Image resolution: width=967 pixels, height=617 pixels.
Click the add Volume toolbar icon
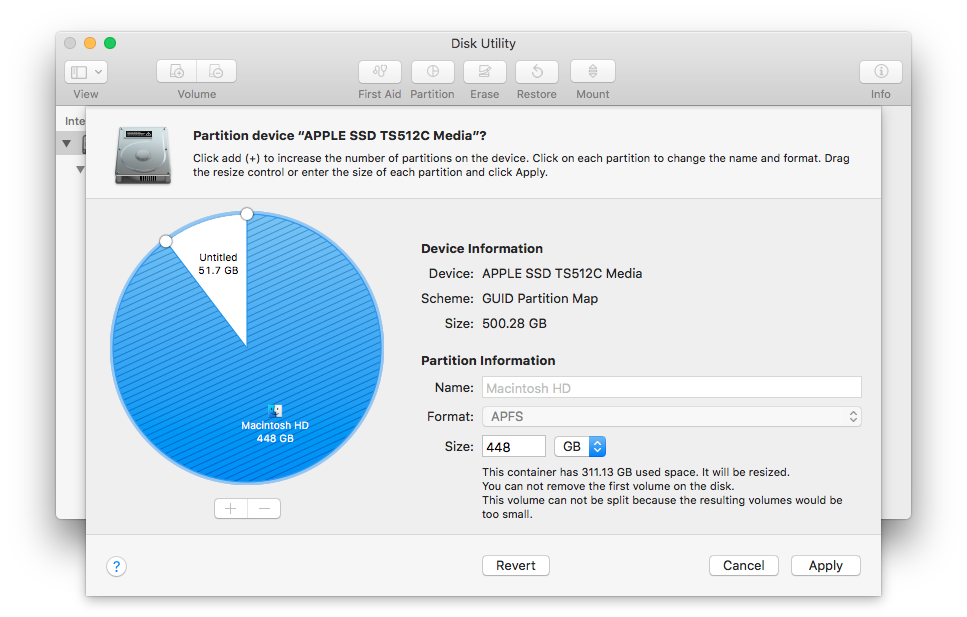[177, 72]
